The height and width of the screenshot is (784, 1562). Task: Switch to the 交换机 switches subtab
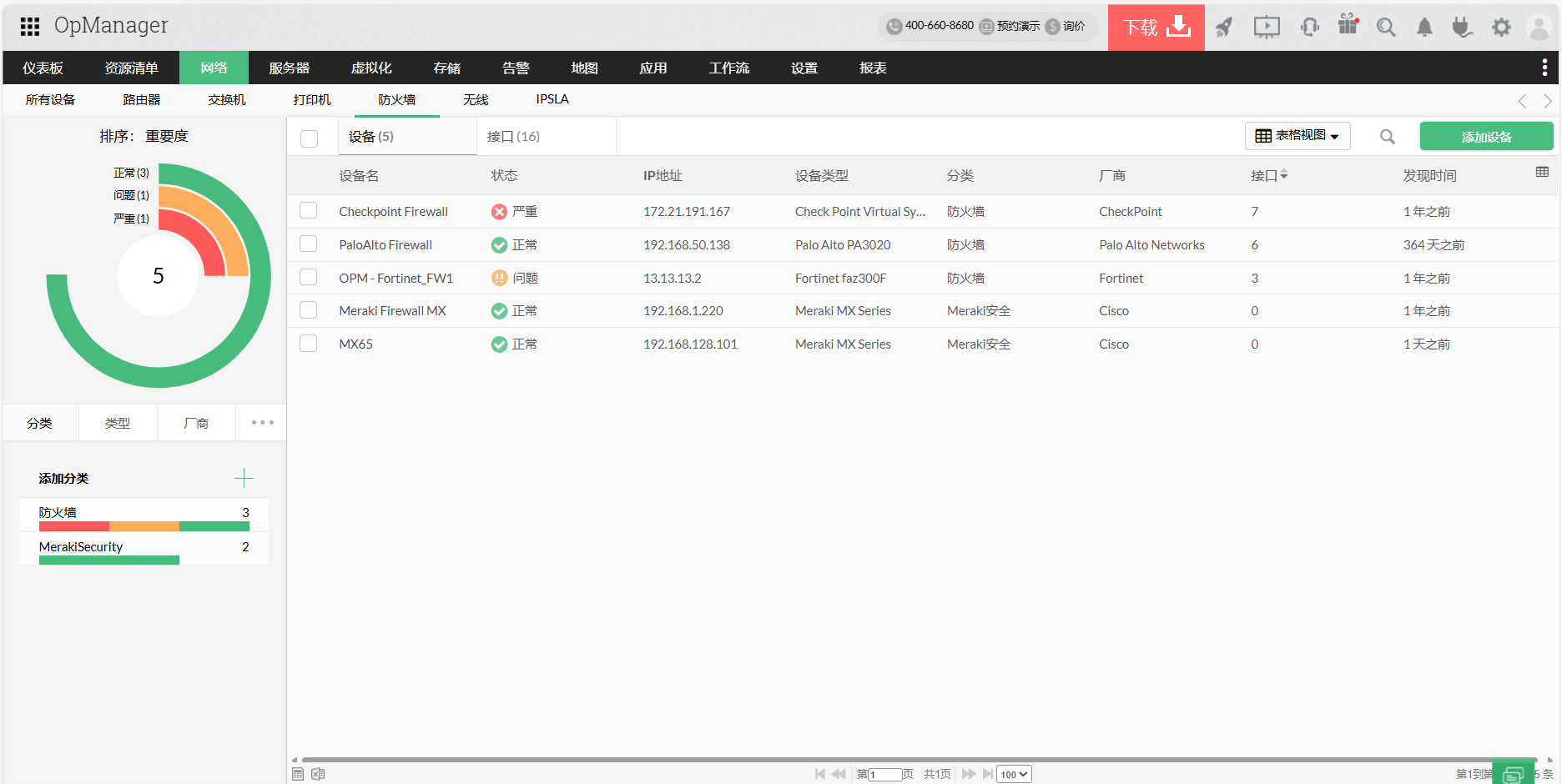coord(227,99)
